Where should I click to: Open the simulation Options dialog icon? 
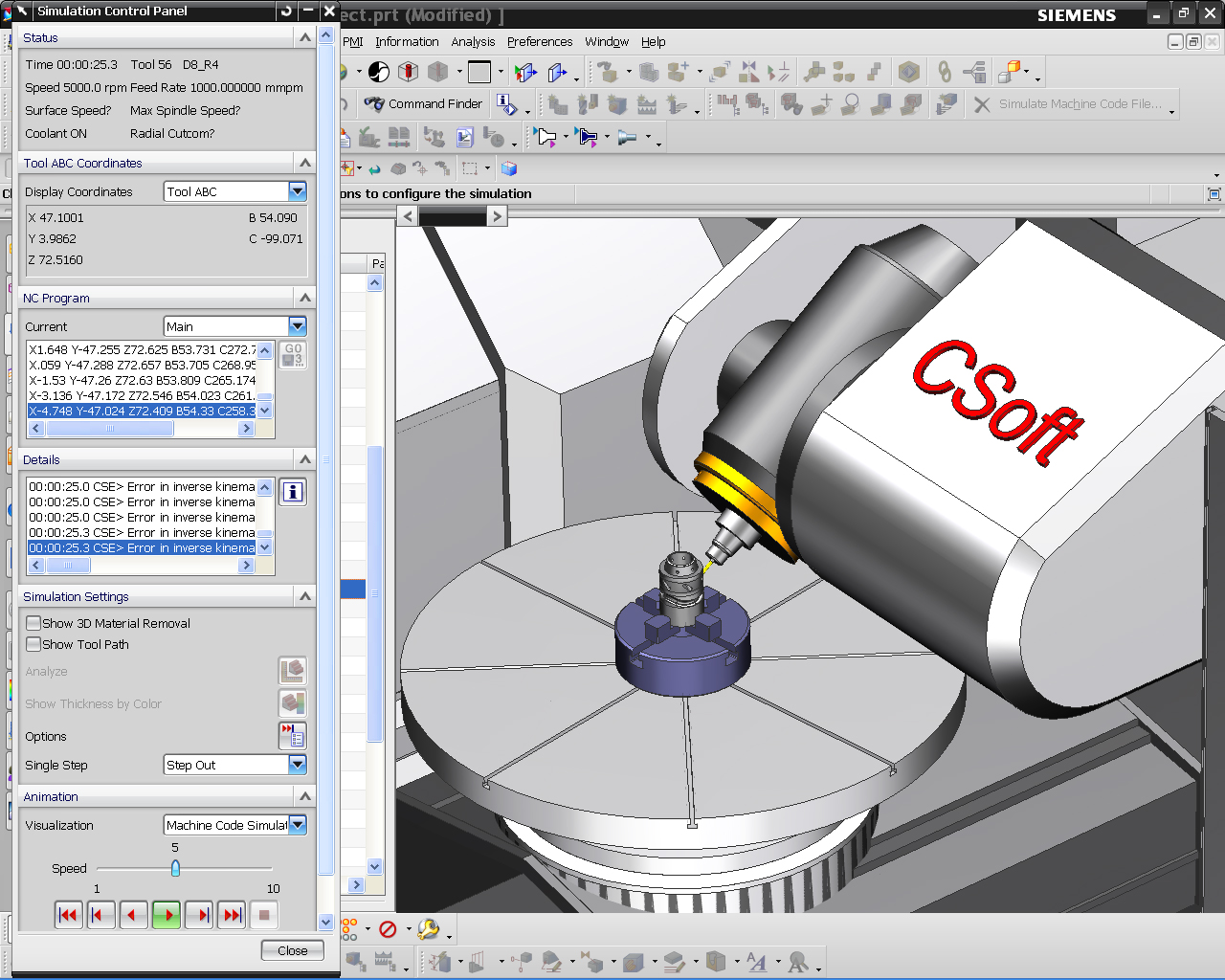tap(293, 736)
